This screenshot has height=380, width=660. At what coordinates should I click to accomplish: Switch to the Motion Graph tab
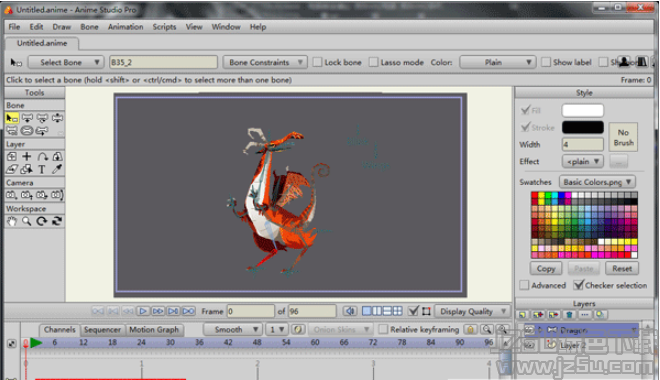(154, 330)
